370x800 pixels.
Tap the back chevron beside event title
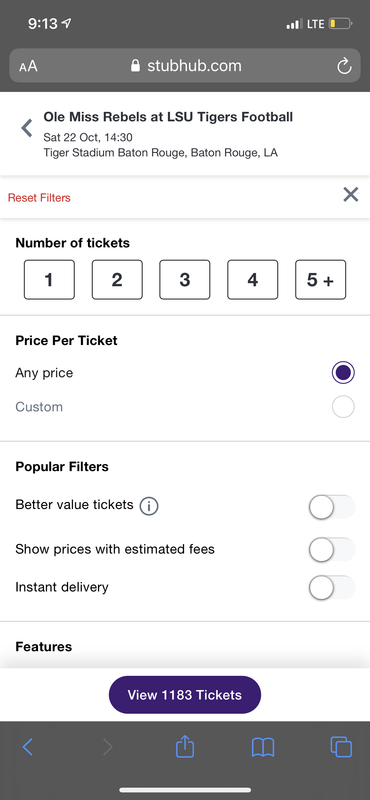tap(27, 128)
